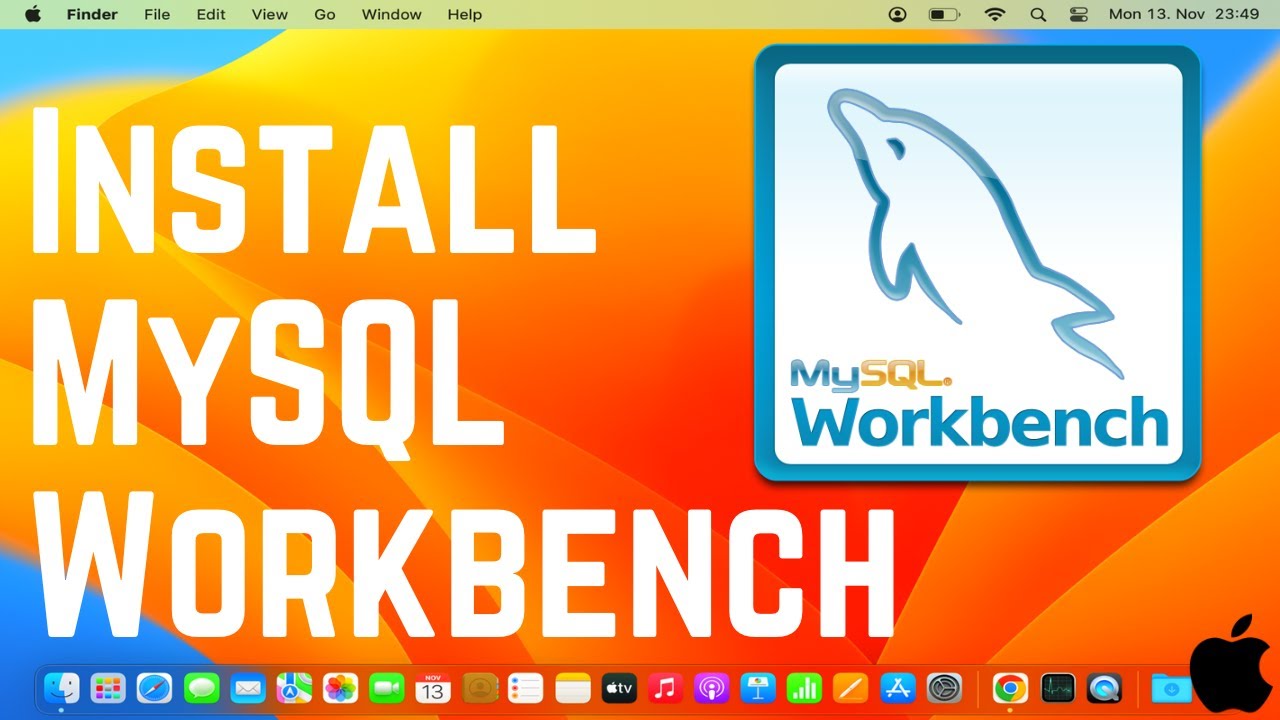Viewport: 1280px width, 720px height.
Task: Open the Help menu
Action: [x=465, y=14]
